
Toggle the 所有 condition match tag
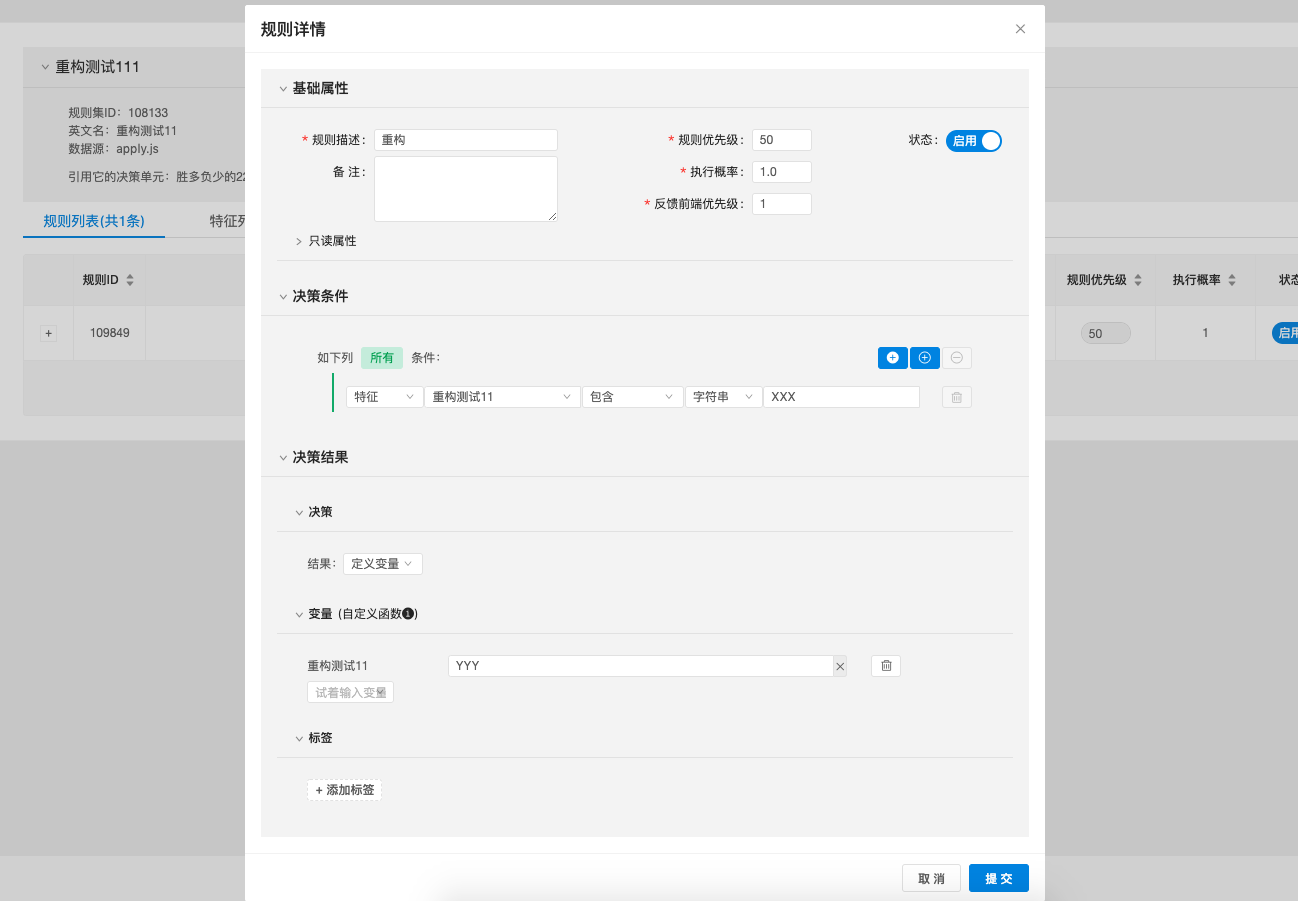[382, 358]
